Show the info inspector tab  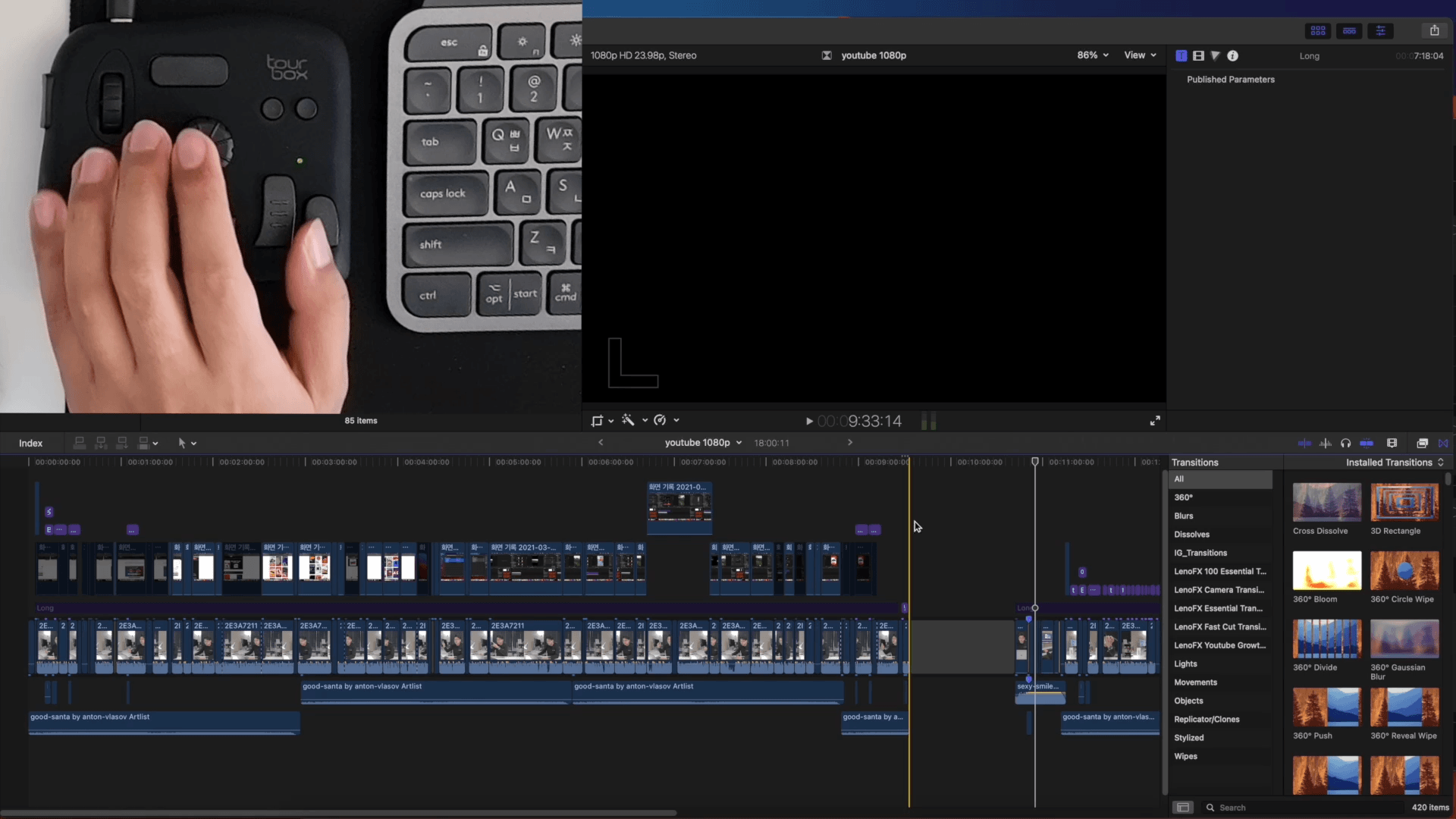pos(1233,55)
